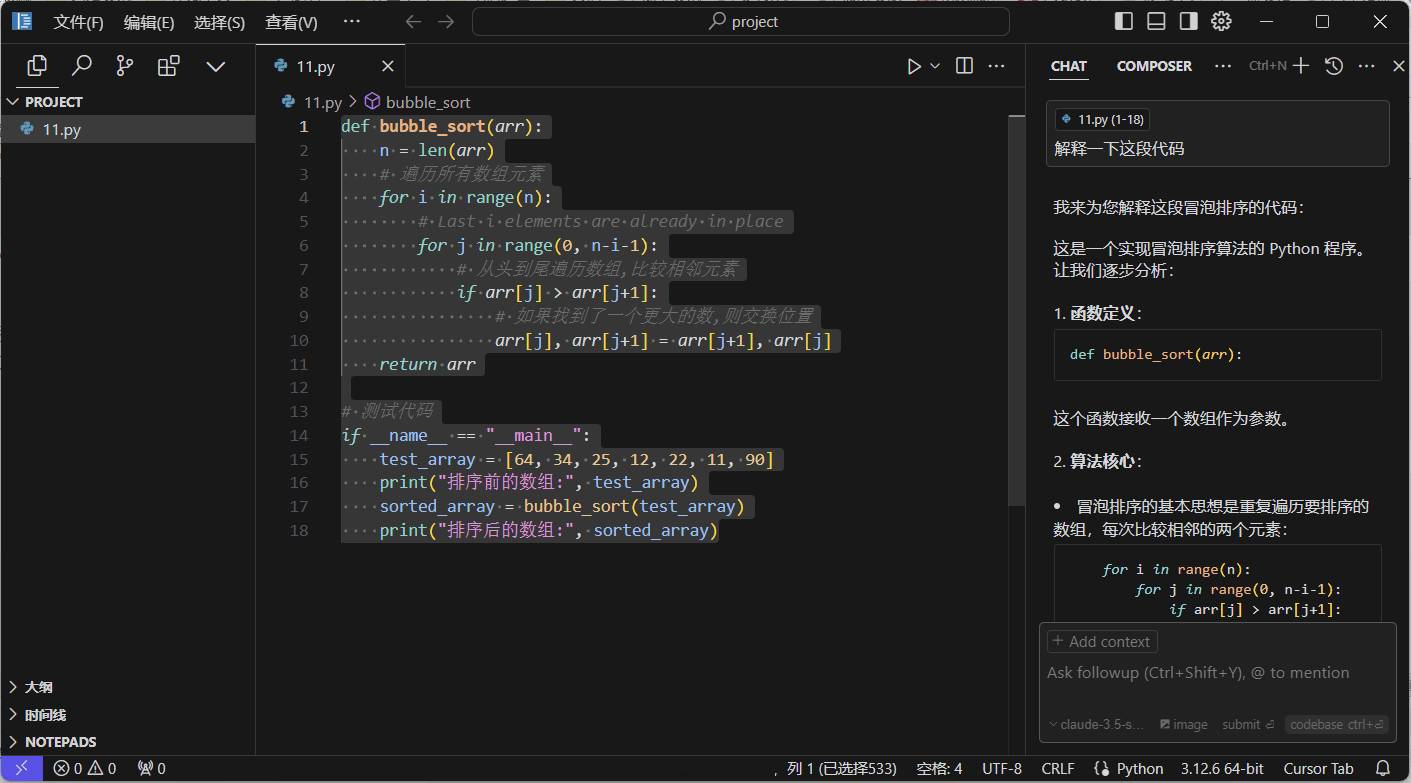Open the settings gear icon
Image resolution: width=1411 pixels, height=783 pixels.
coord(1221,21)
